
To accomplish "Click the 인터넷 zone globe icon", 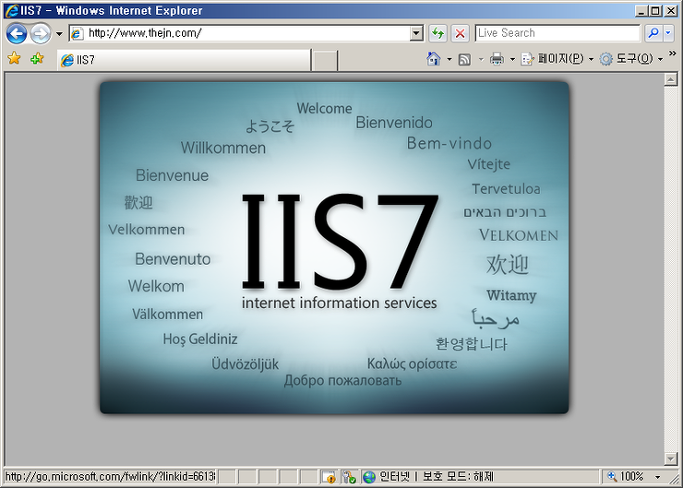I will point(369,477).
